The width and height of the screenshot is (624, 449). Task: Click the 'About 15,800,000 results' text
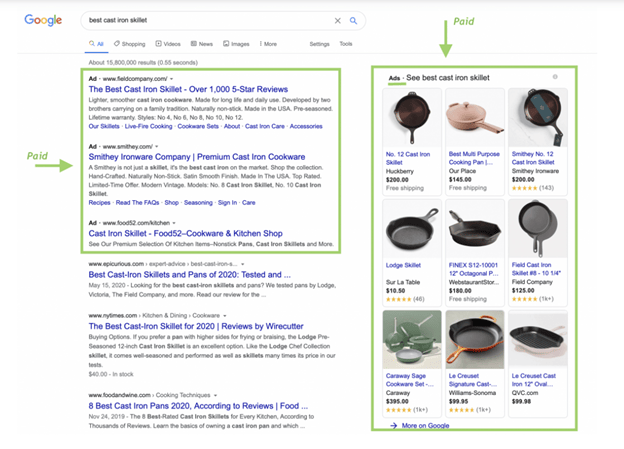pyautogui.click(x=143, y=62)
